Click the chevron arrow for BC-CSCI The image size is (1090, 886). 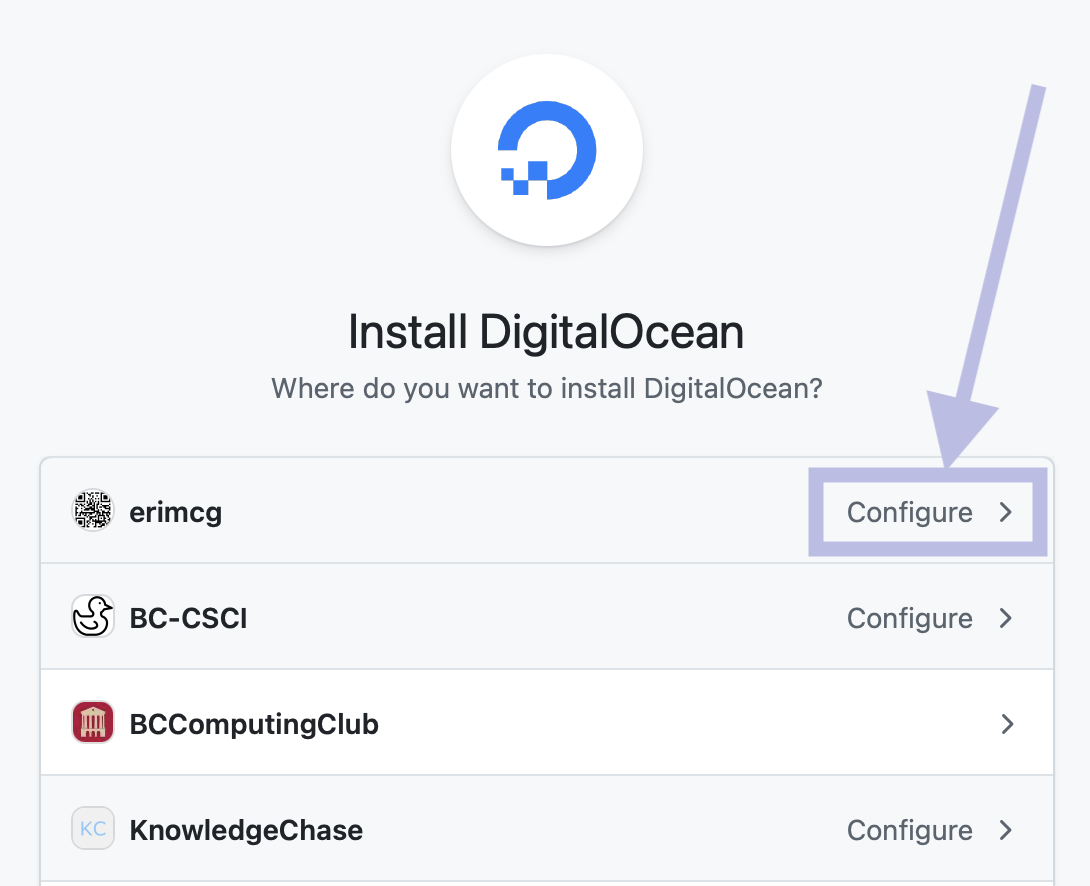tap(1006, 618)
